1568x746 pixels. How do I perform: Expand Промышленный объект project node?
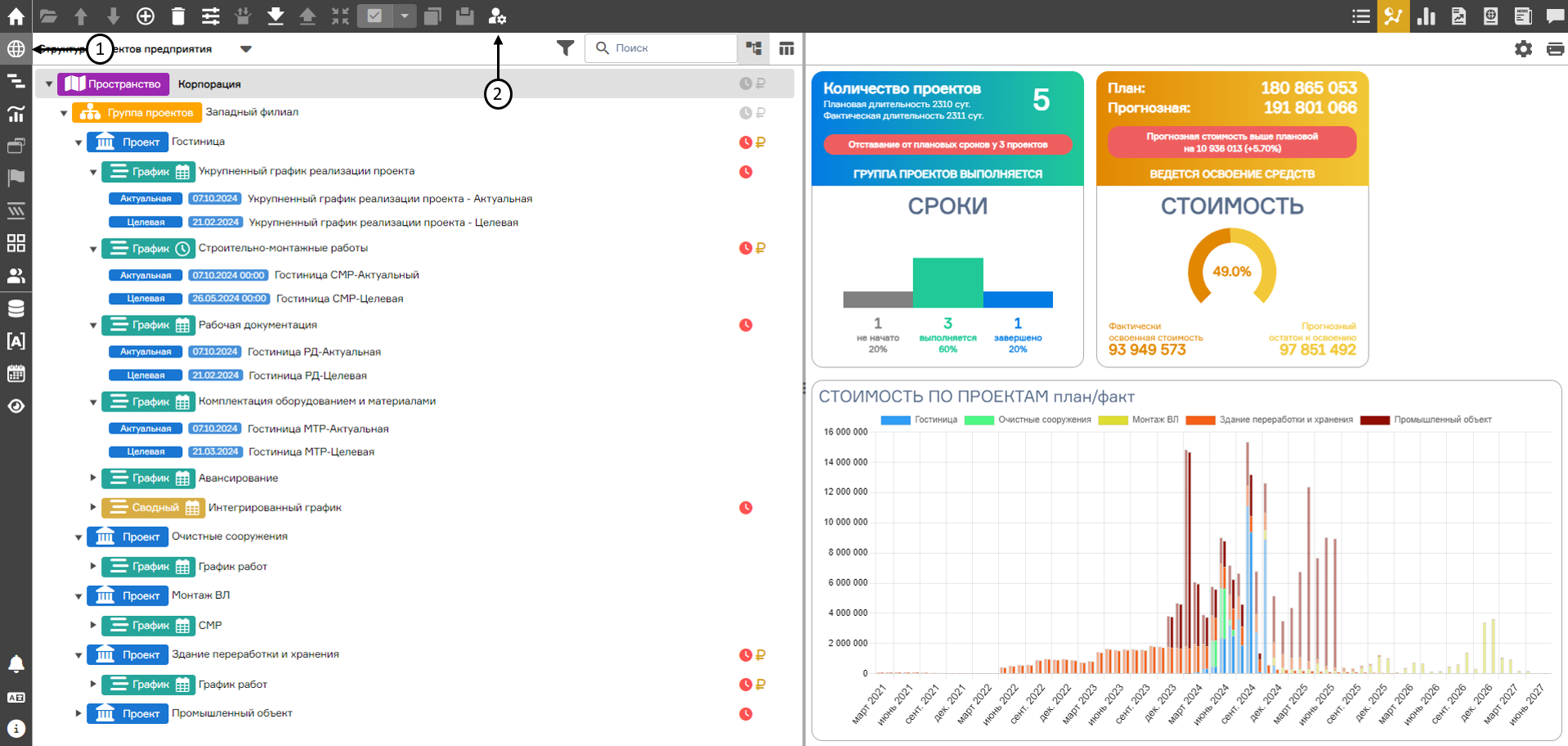(x=78, y=713)
